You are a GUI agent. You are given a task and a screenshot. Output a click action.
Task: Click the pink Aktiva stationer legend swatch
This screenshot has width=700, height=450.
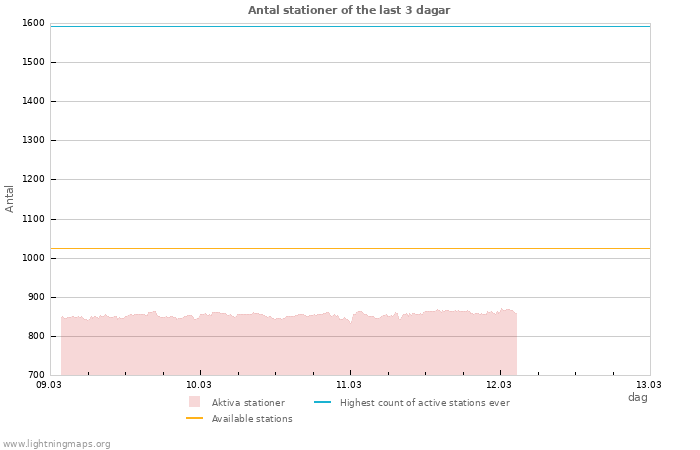click(x=194, y=402)
